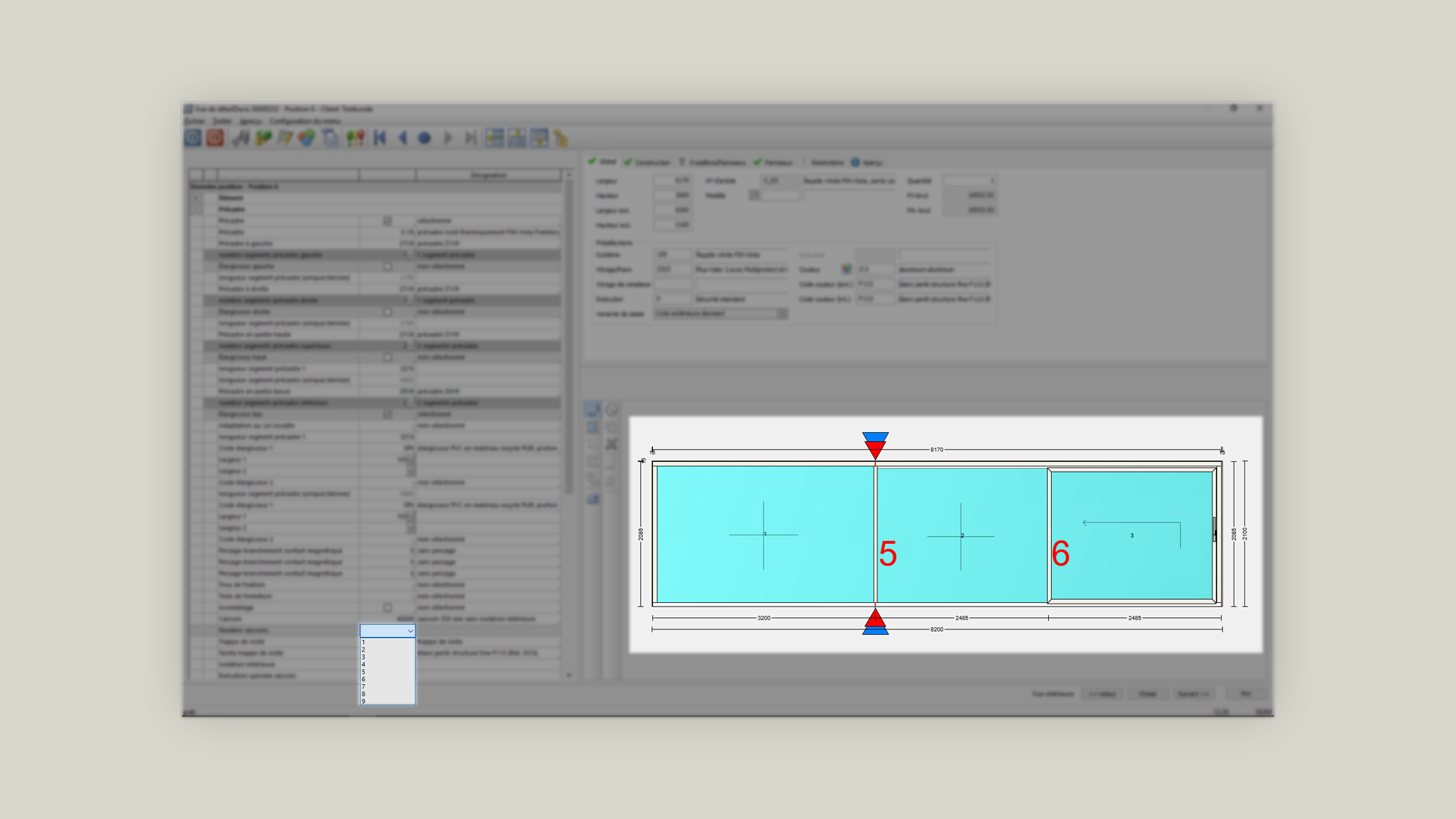
Task: Click the 2100 height dimension on right
Action: point(1244,534)
